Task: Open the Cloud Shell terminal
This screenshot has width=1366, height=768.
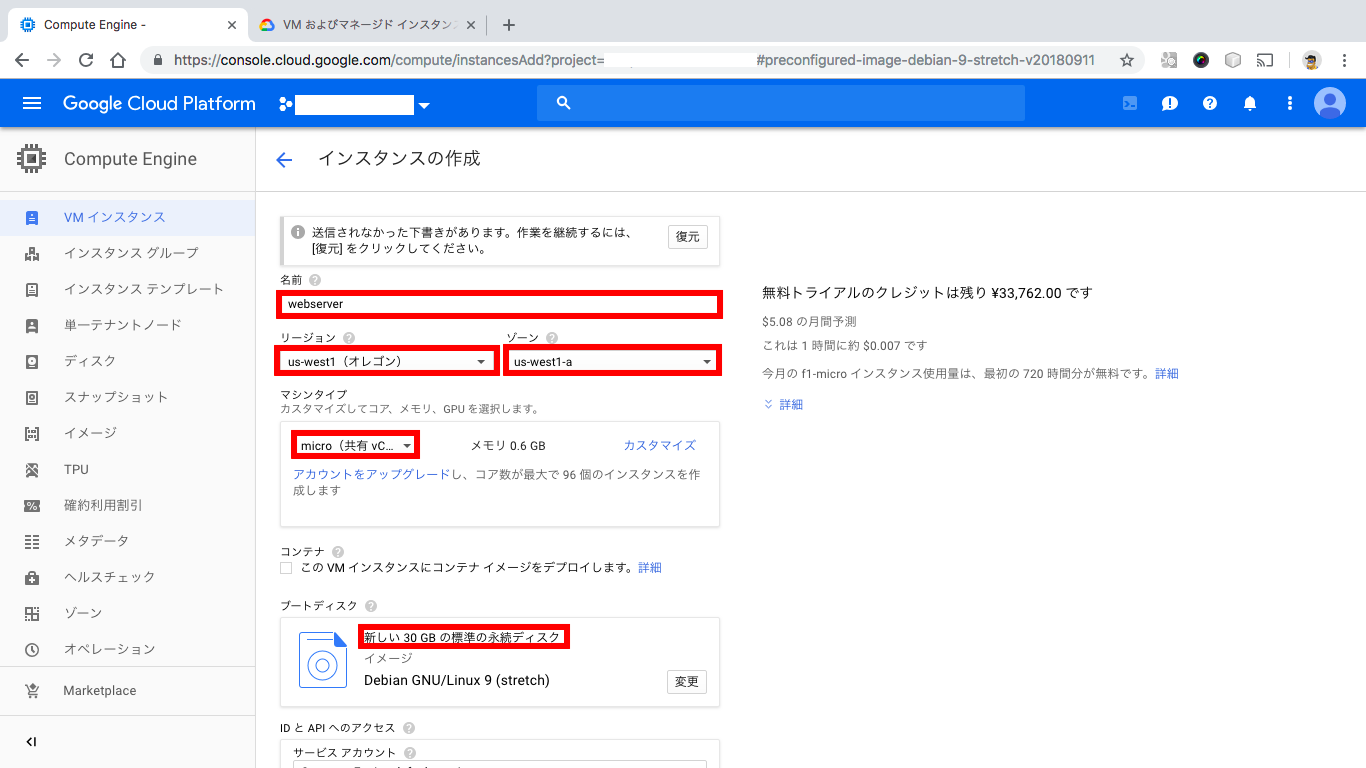Action: point(1129,102)
